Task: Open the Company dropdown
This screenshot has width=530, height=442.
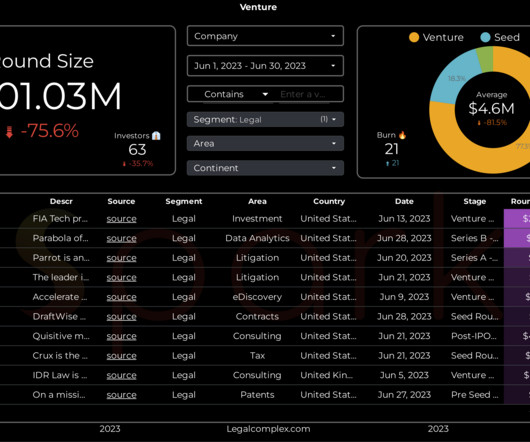Action: click(265, 36)
